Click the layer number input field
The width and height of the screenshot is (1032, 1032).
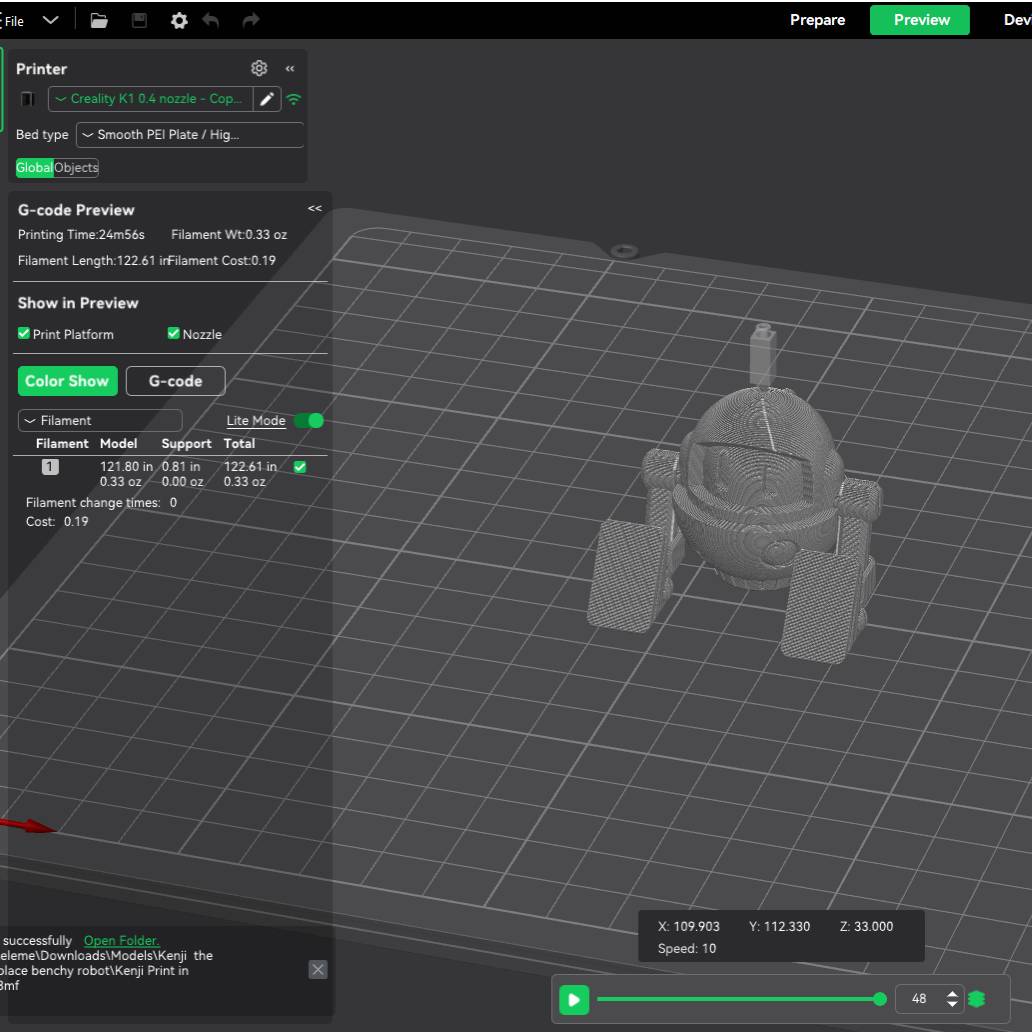[919, 999]
